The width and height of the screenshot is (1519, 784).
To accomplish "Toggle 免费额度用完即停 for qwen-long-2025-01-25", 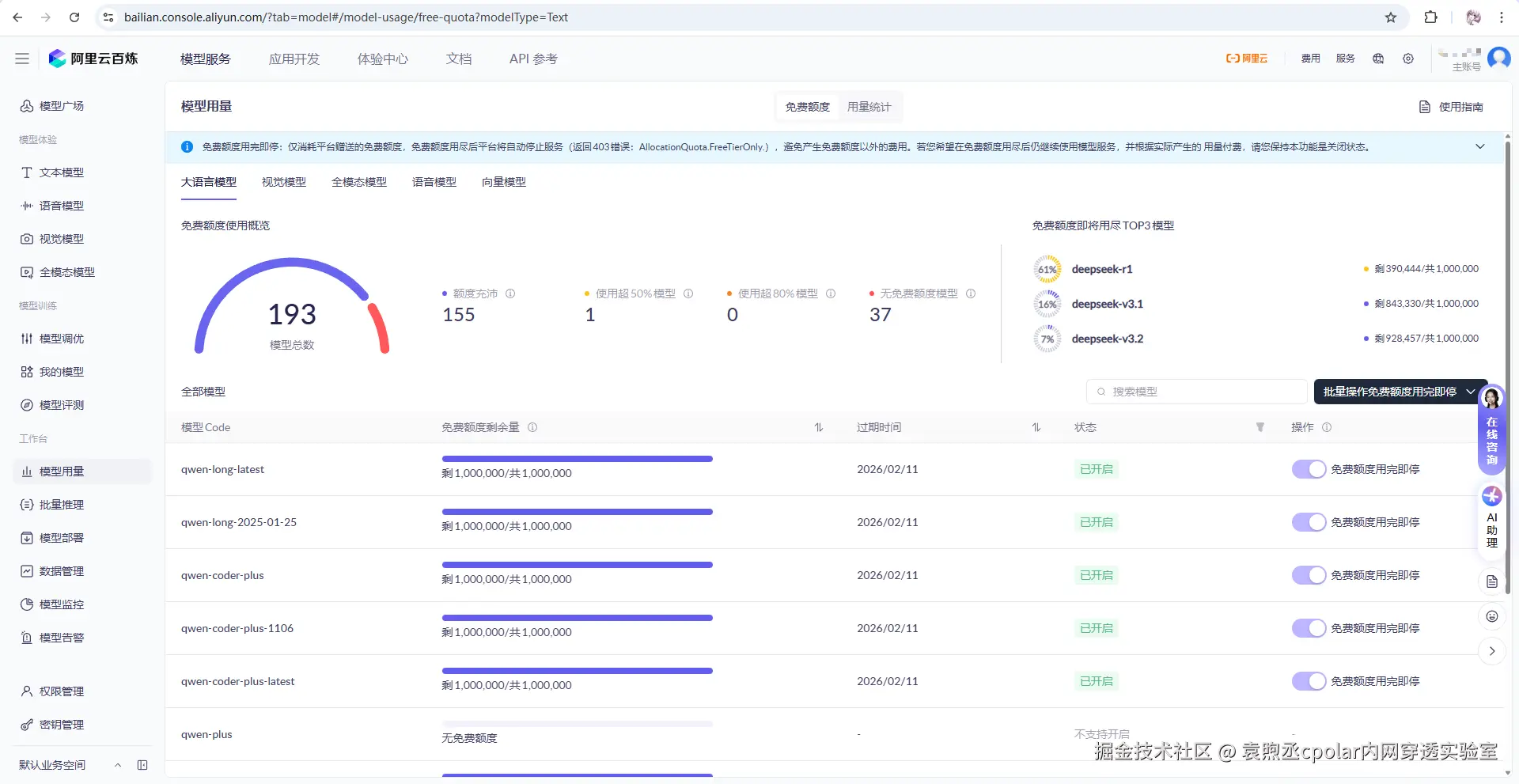I will pos(1309,522).
